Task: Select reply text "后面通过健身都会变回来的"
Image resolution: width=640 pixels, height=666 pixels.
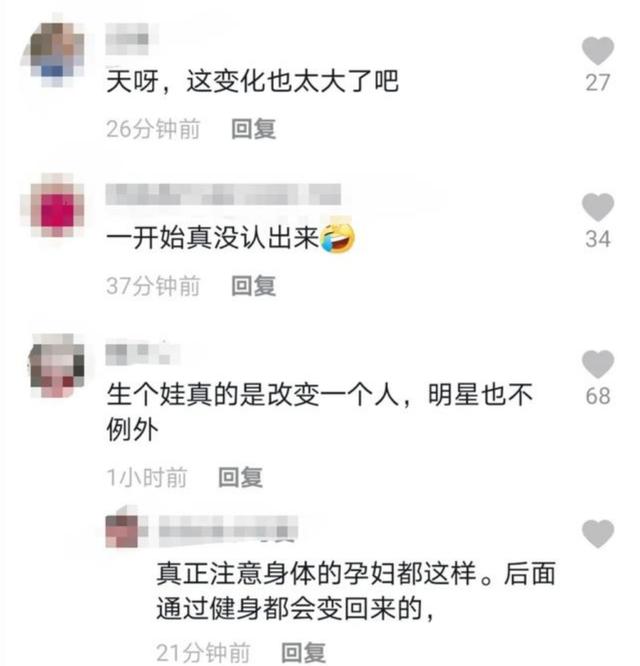Action: pos(356,591)
